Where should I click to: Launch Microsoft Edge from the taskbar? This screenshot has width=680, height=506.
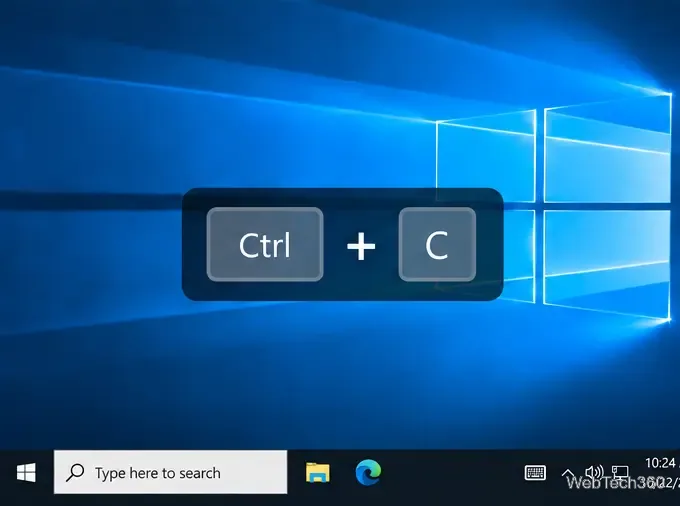368,472
